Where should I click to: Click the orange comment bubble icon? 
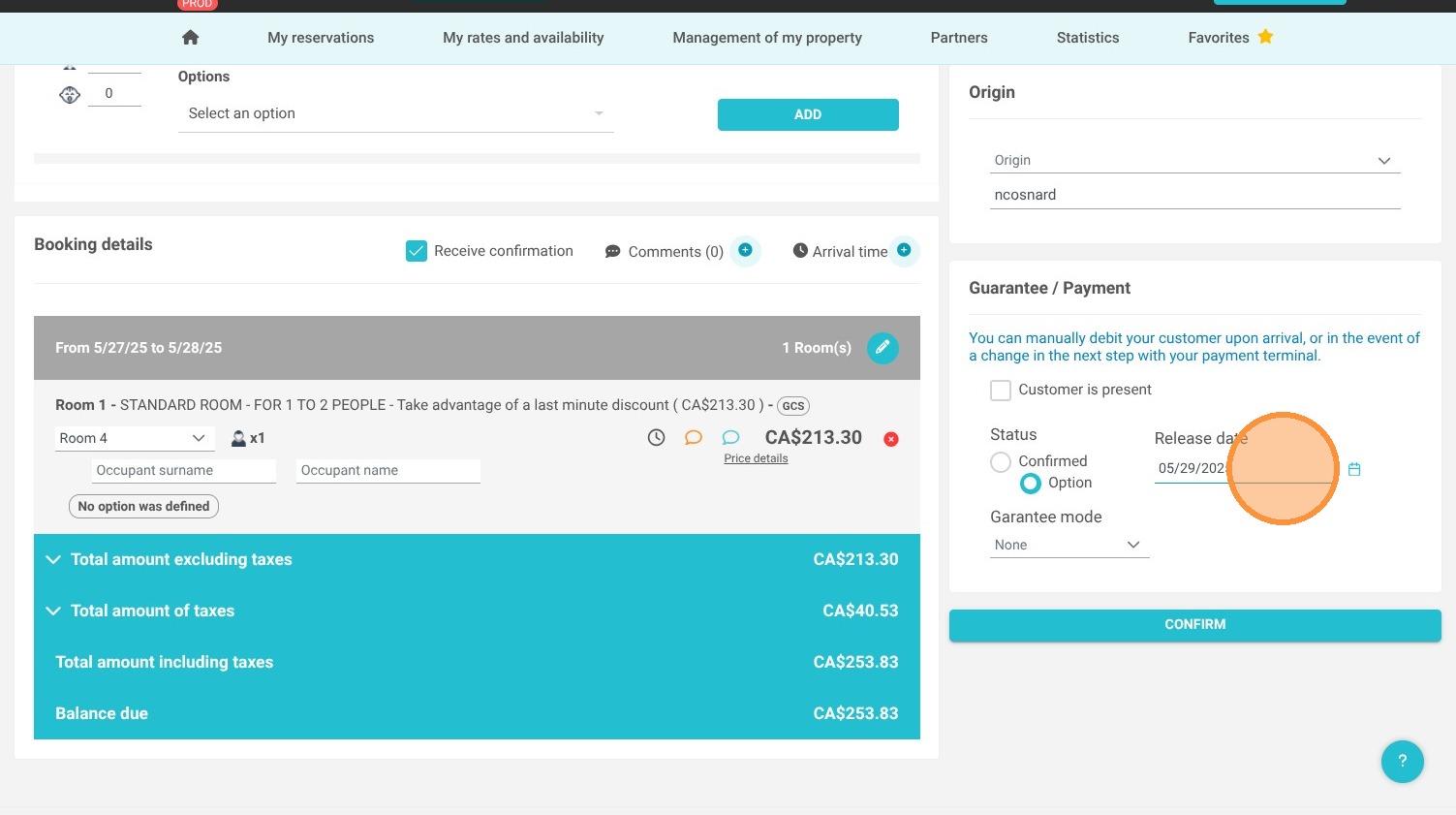coord(693,437)
